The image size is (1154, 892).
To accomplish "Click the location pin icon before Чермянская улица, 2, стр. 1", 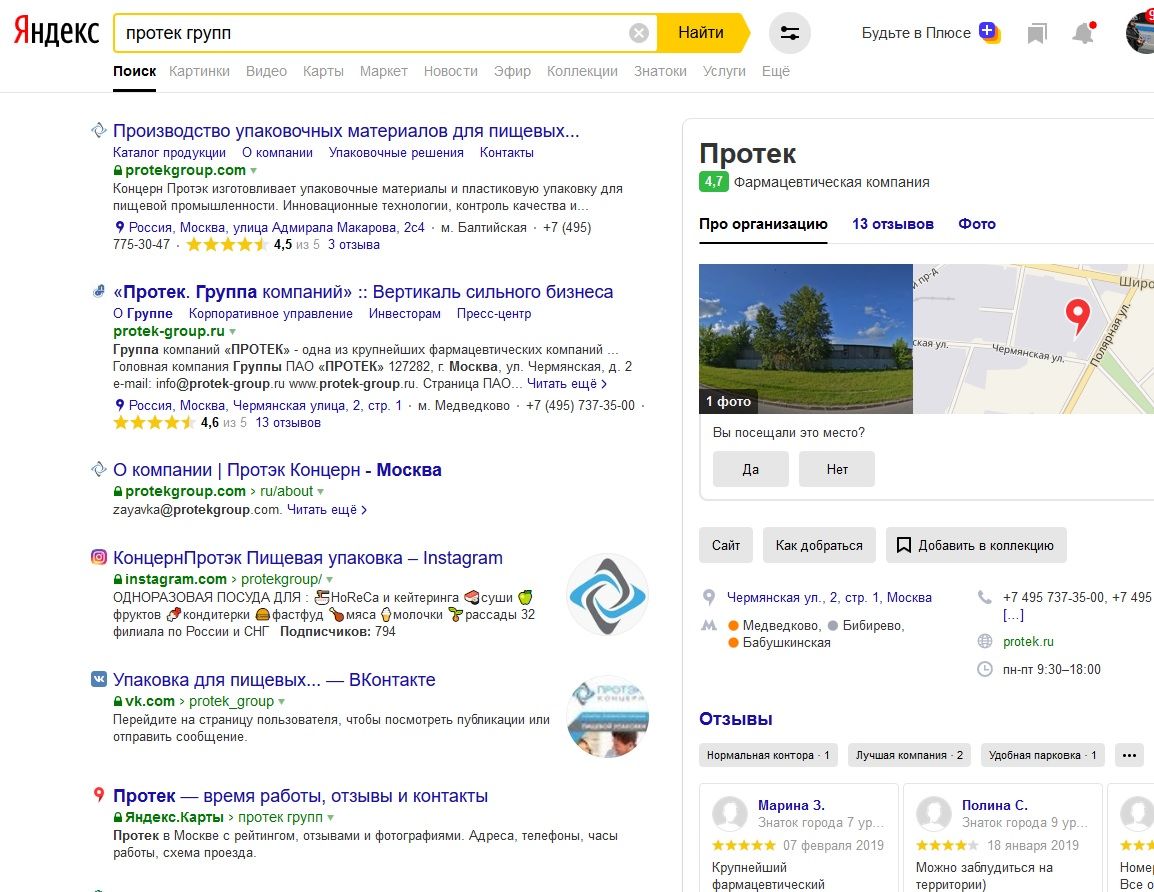I will pyautogui.click(x=120, y=405).
